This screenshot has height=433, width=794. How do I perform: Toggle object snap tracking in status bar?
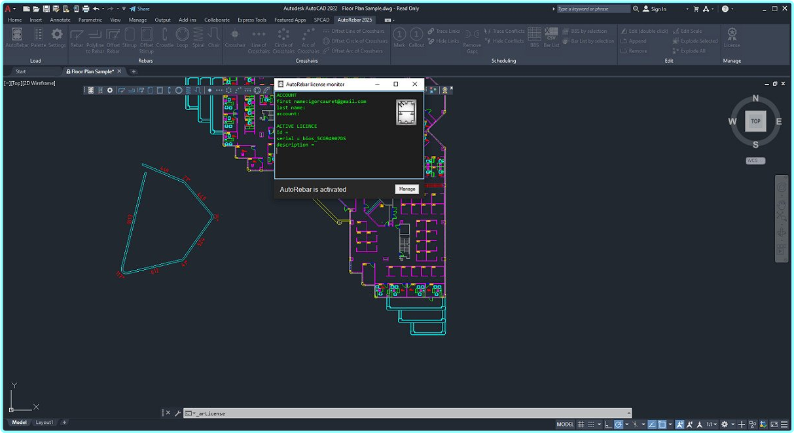652,424
